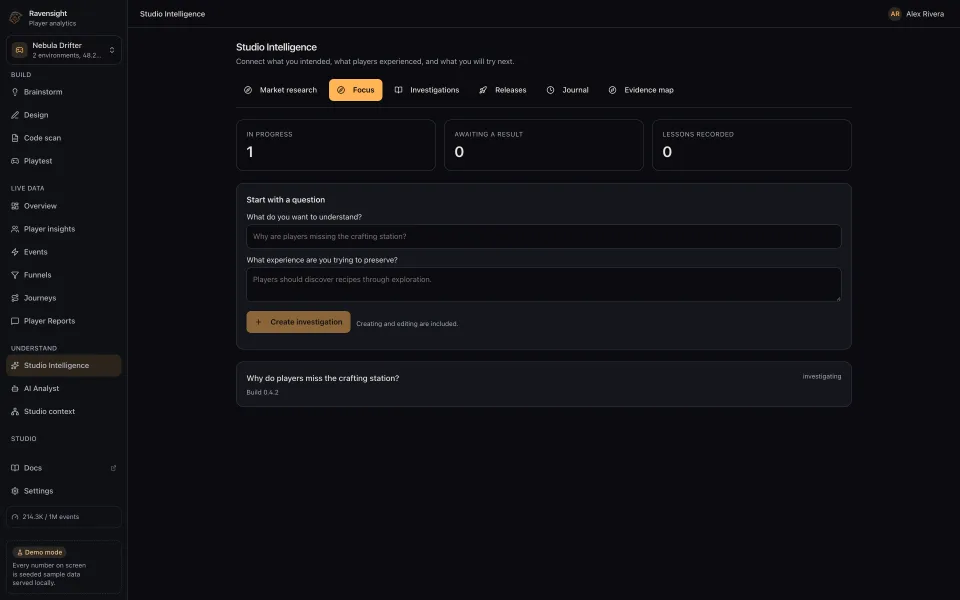Screen dimensions: 960x600
Task: Click the Studio context network icon
Action: [15, 411]
